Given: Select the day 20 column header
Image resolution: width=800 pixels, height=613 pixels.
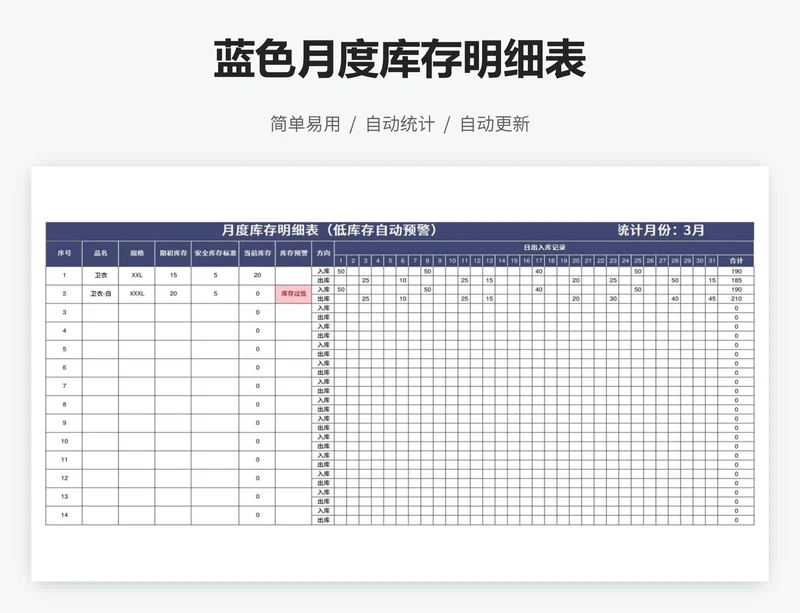Looking at the screenshot, I should point(576,261).
